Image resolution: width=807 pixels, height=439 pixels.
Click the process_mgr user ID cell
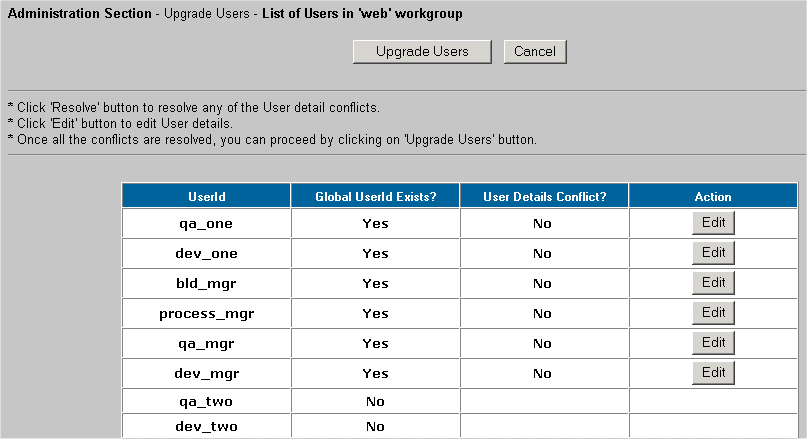[206, 314]
